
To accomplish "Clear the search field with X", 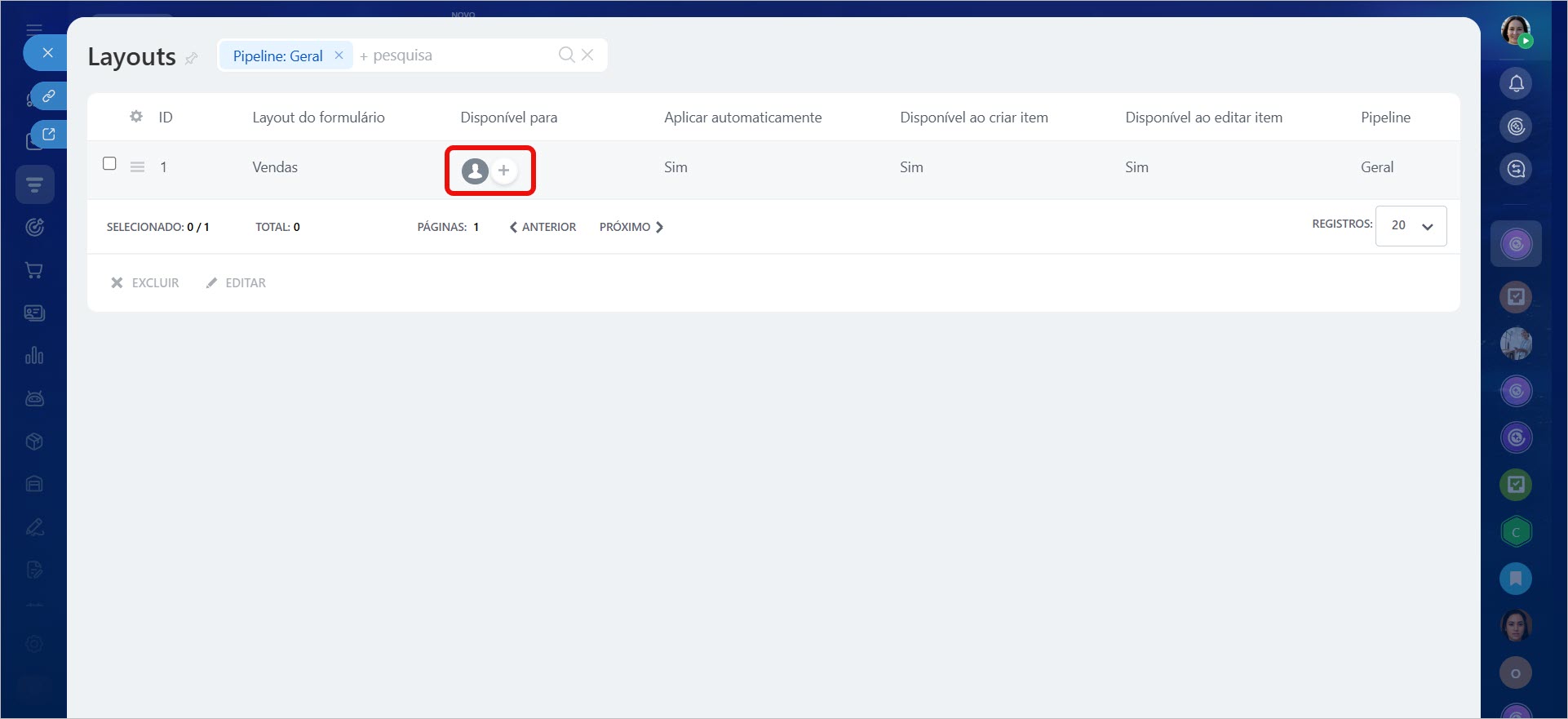I will coord(587,55).
